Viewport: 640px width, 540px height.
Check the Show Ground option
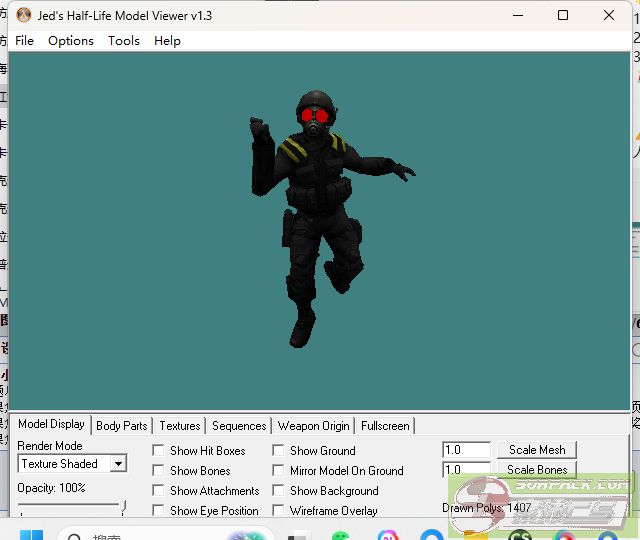[278, 451]
